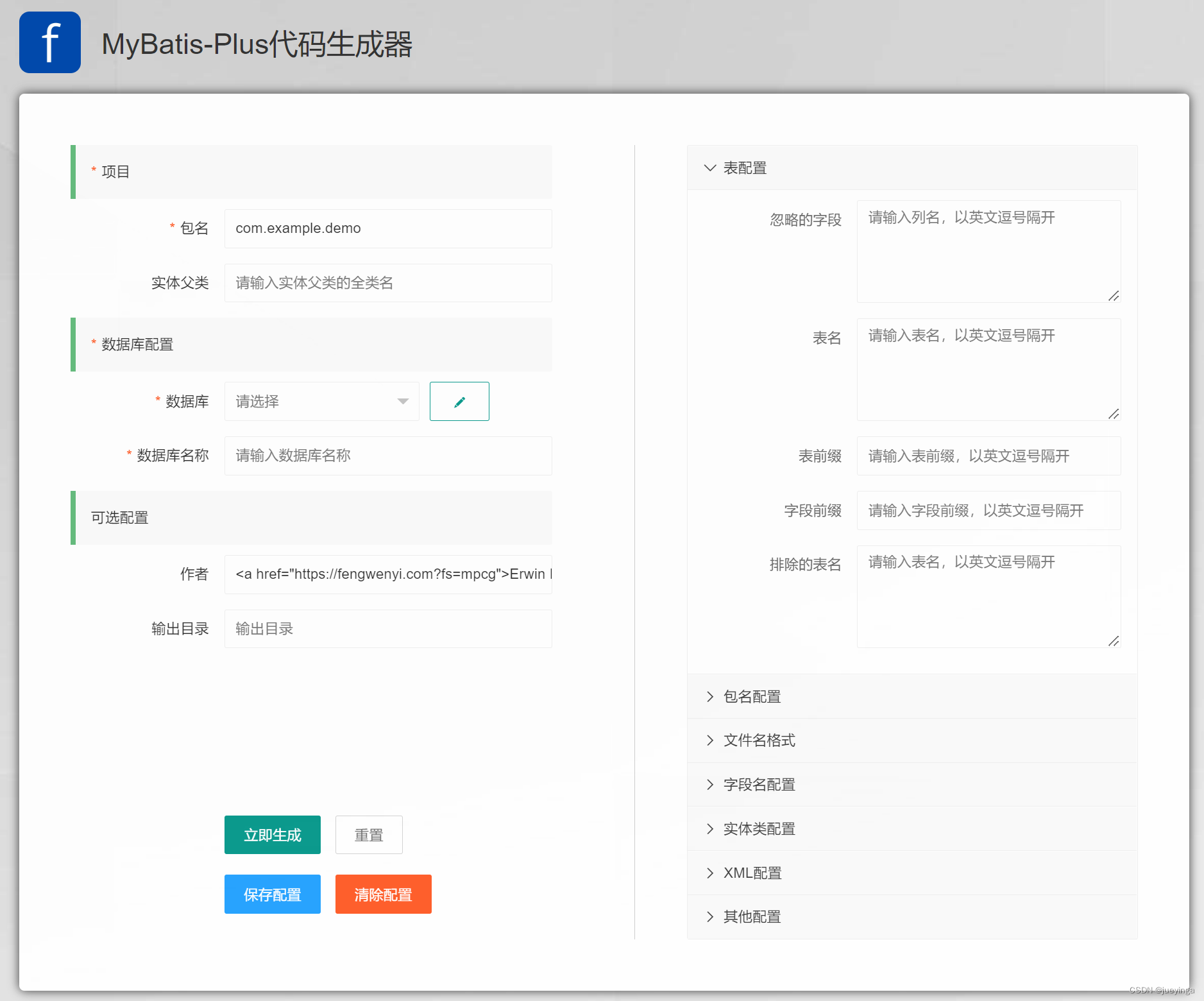The image size is (1204, 1001).
Task: Focus the 字段前缀 input field
Action: pyautogui.click(x=988, y=511)
